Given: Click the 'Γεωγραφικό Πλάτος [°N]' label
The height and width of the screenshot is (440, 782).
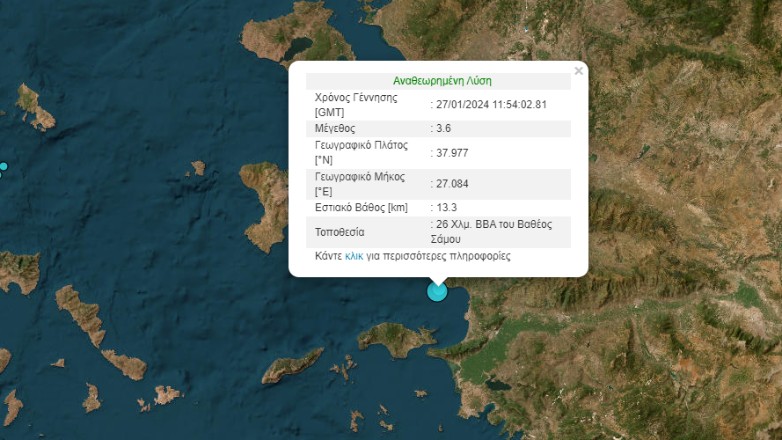Looking at the screenshot, I should click(x=362, y=152).
